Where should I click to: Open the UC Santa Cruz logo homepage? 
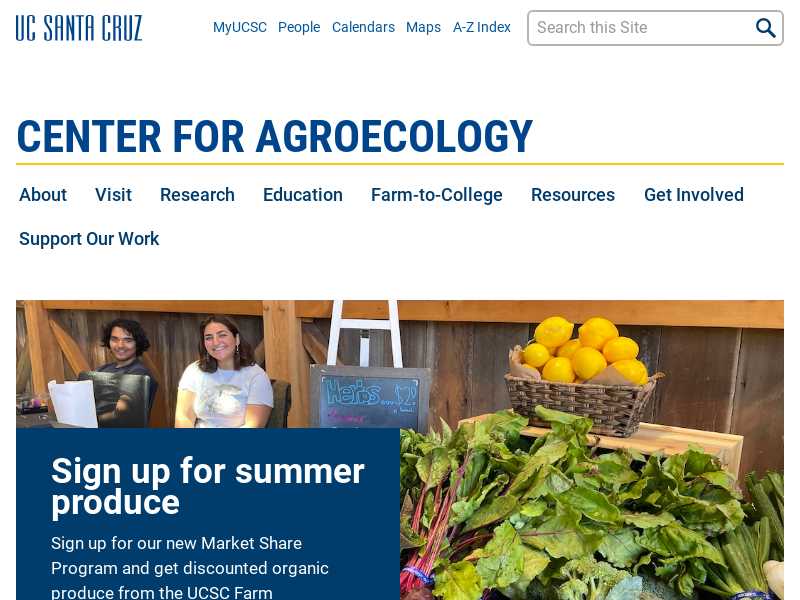pyautogui.click(x=79, y=28)
